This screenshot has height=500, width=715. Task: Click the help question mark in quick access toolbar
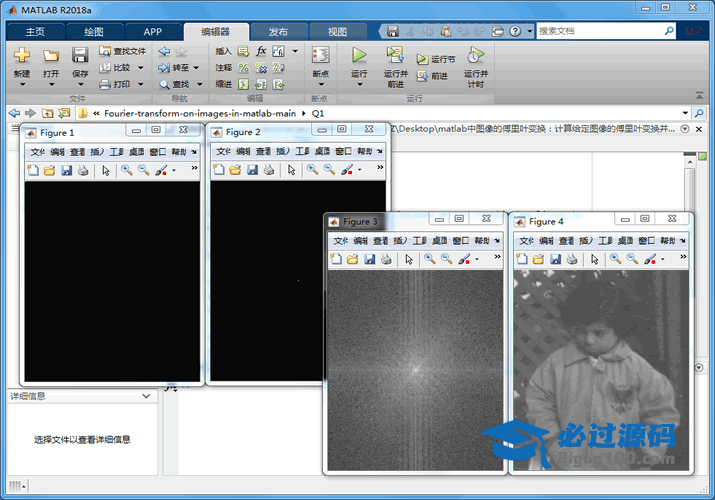515,31
